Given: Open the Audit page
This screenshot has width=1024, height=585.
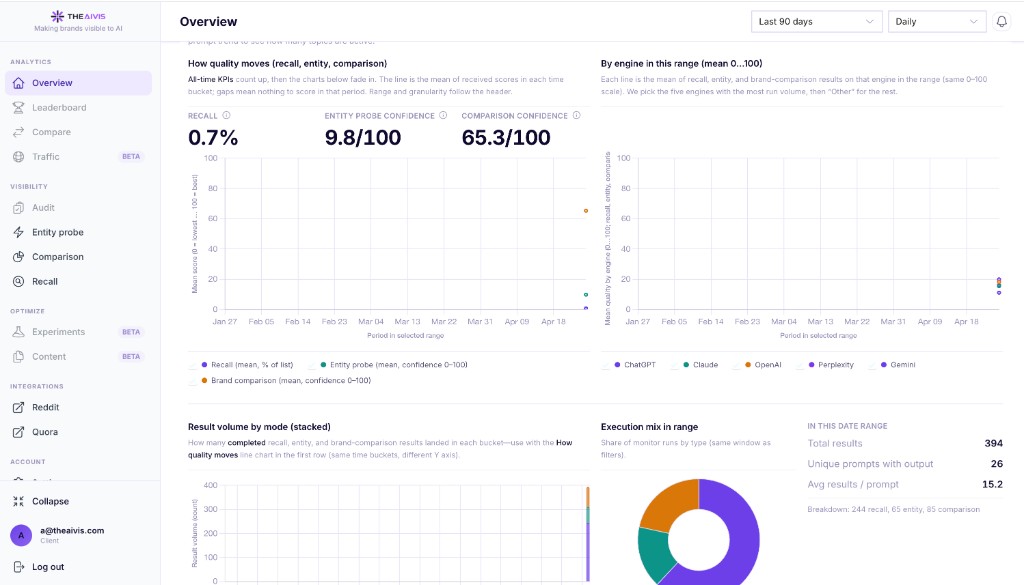Looking at the screenshot, I should (x=78, y=208).
